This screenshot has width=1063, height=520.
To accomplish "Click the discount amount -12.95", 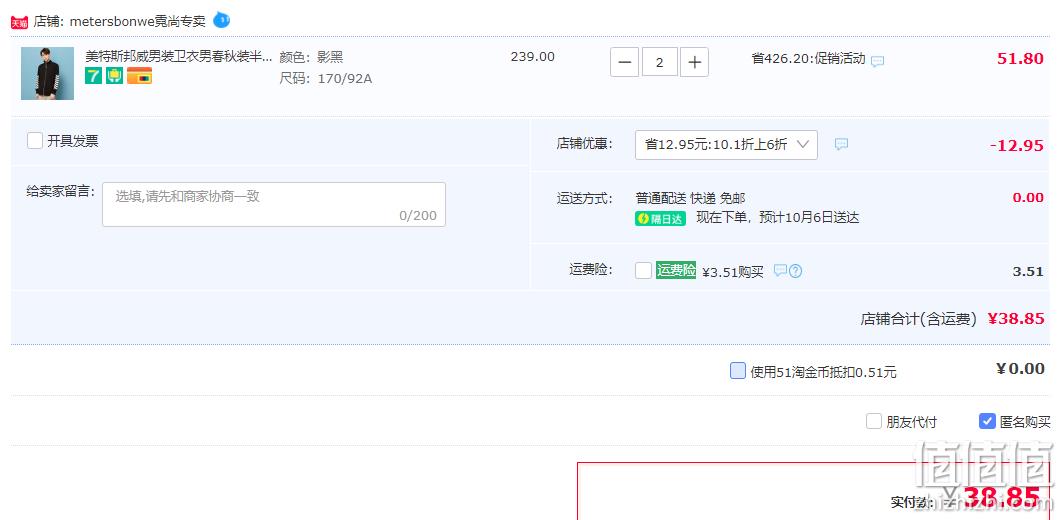I will [1016, 146].
